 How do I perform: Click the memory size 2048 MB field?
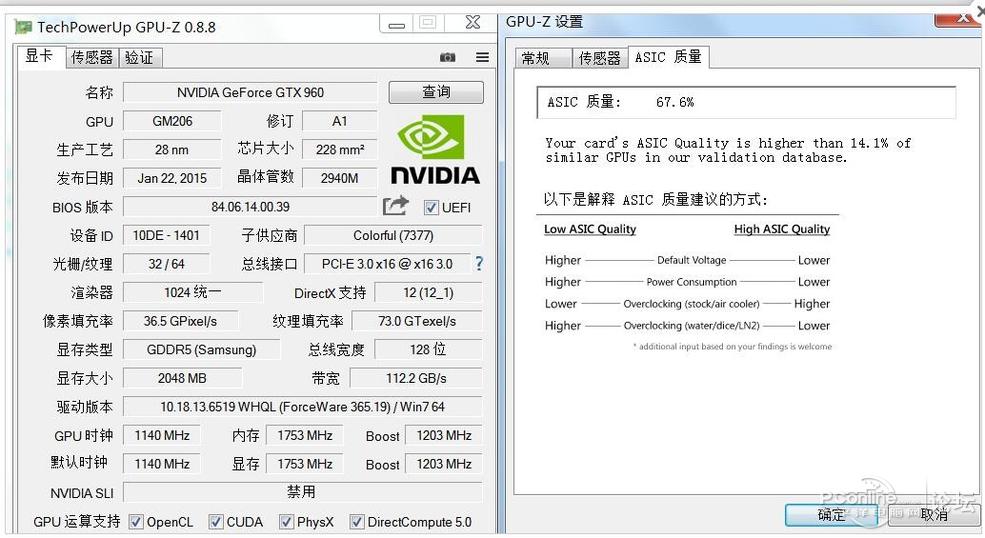click(182, 378)
